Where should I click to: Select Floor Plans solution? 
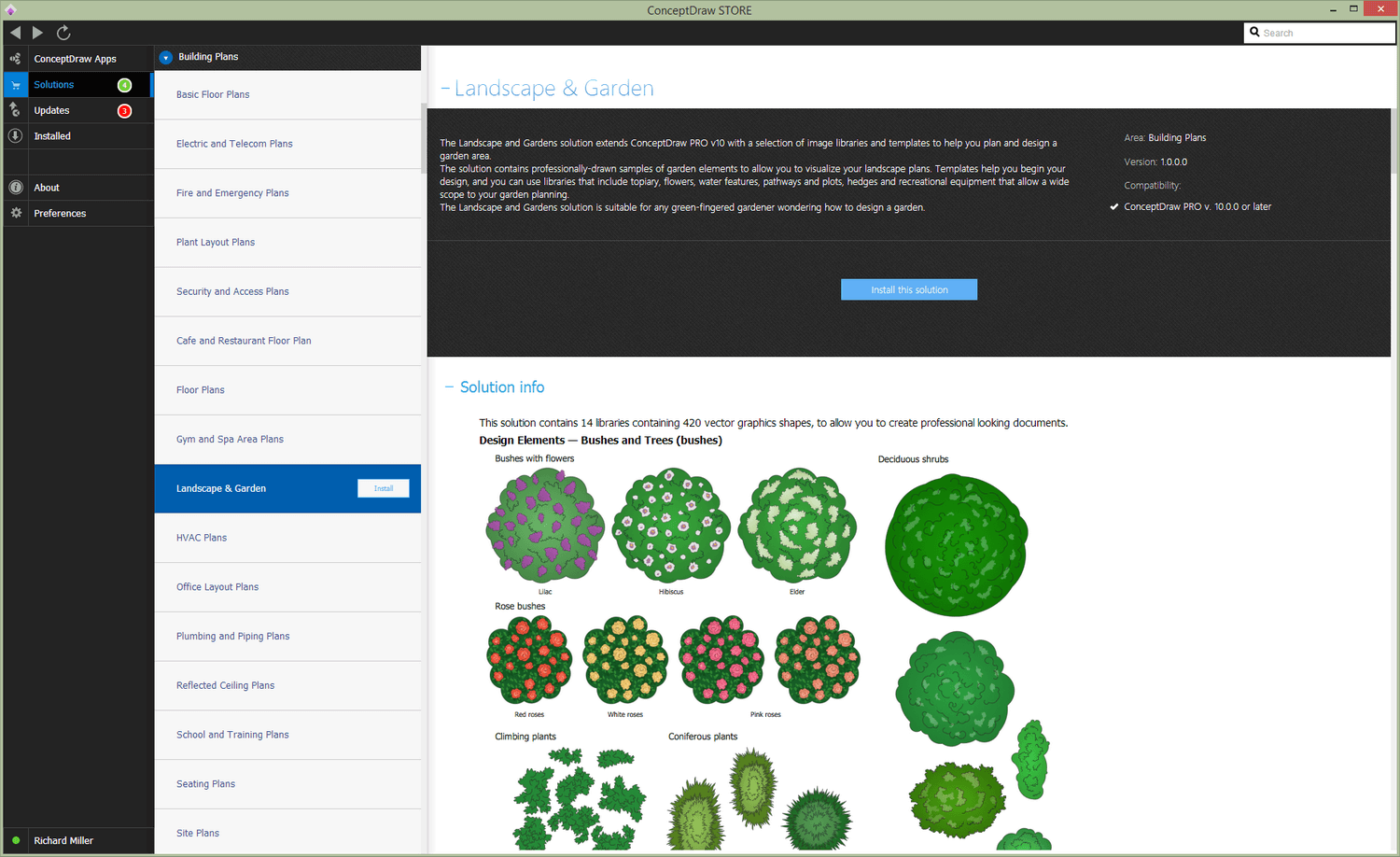[287, 390]
